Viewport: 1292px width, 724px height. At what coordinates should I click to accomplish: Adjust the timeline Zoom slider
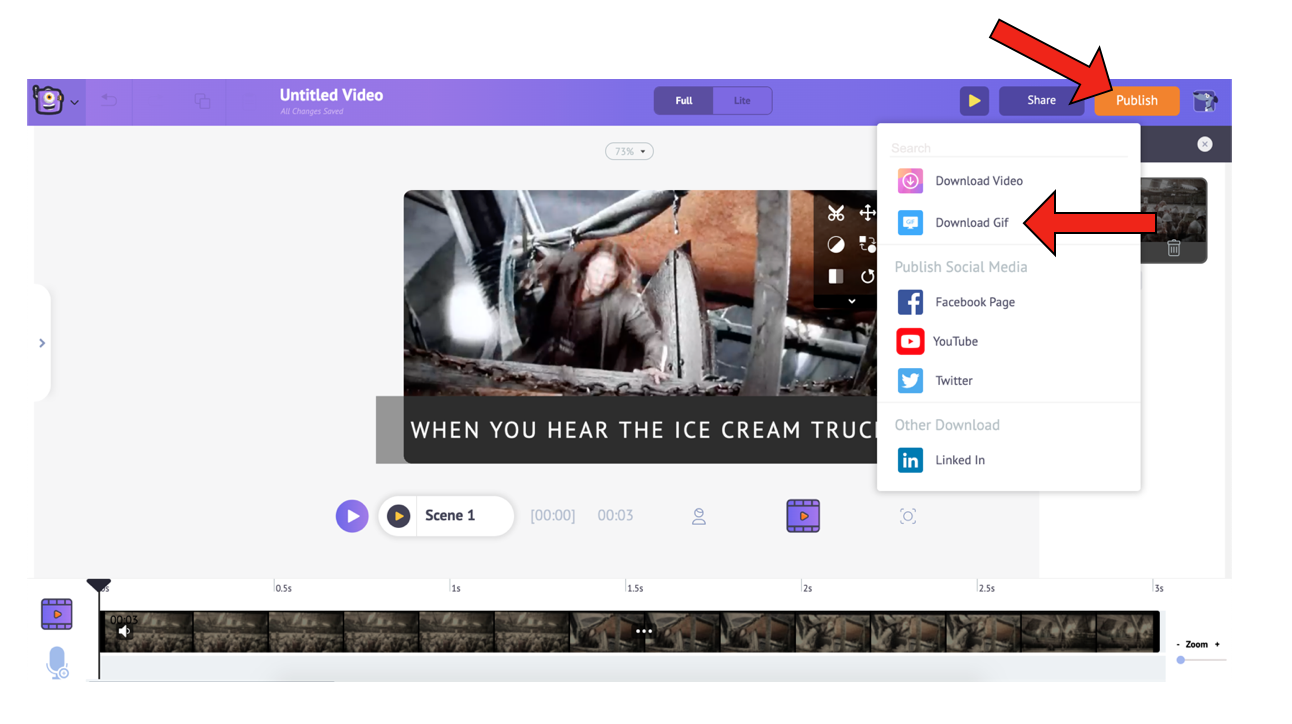(1181, 660)
